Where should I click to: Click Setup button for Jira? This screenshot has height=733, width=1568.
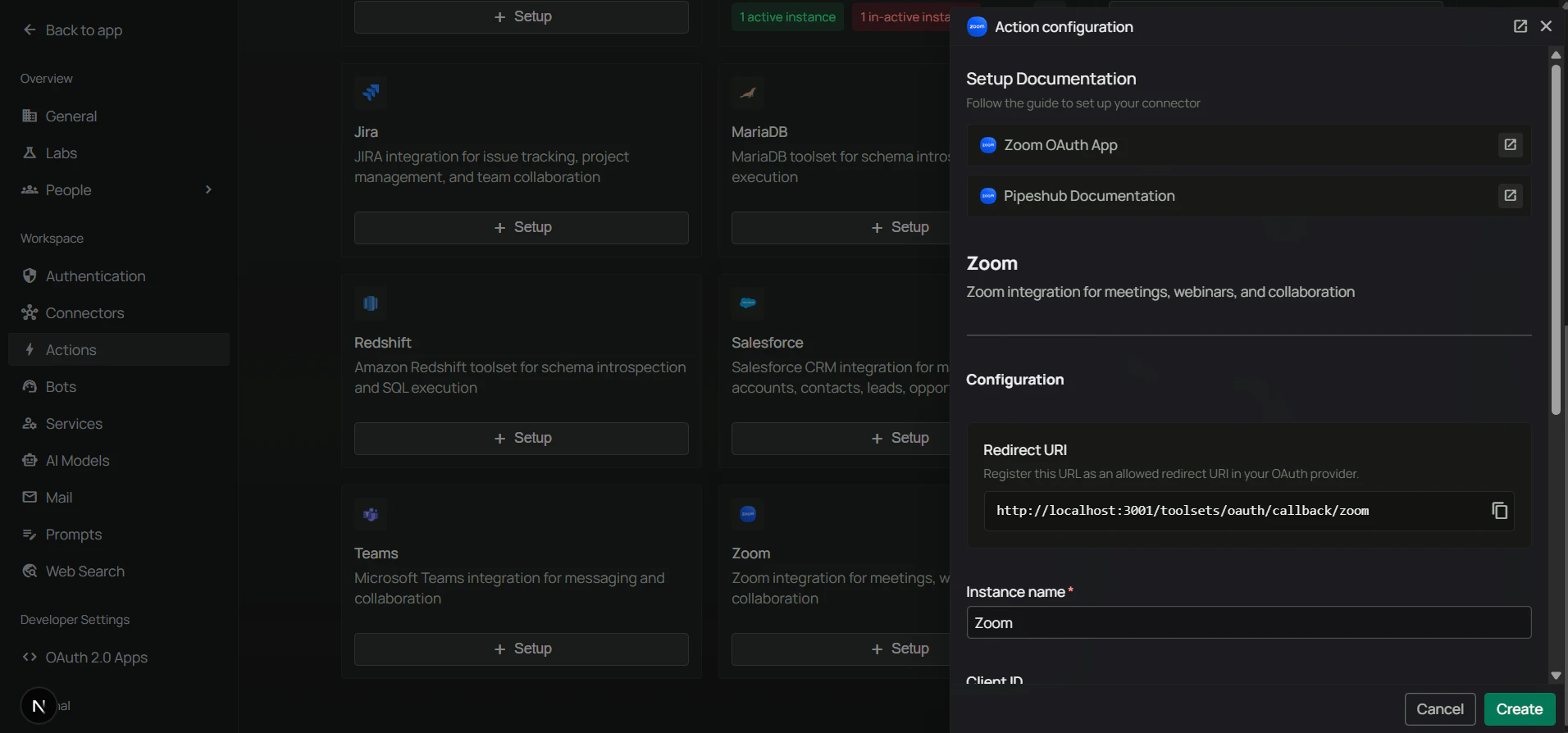point(522,228)
